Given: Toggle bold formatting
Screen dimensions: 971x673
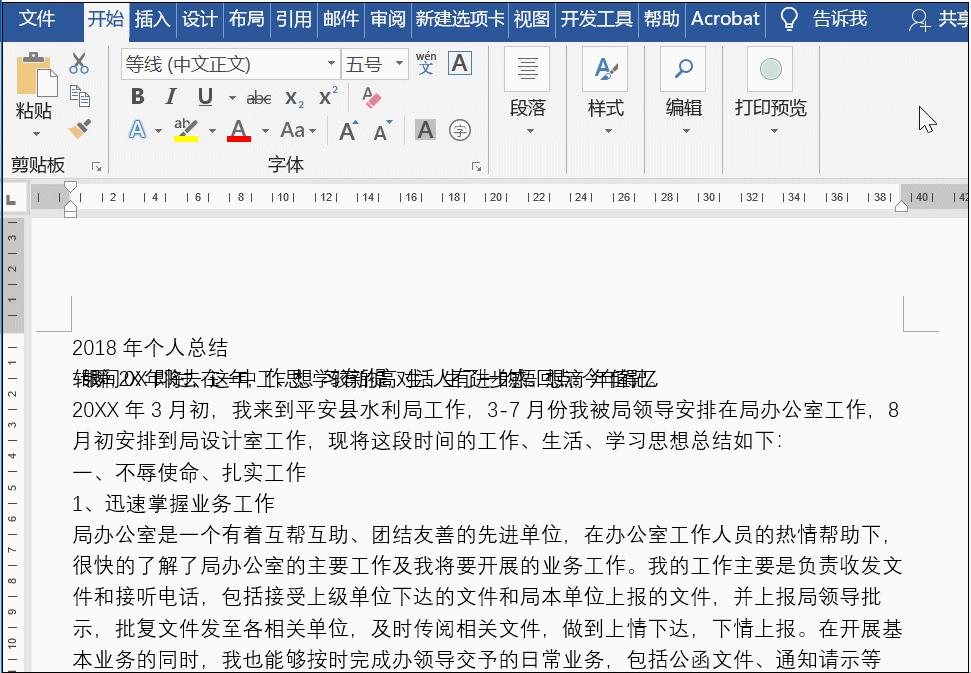Looking at the screenshot, I should 138,96.
